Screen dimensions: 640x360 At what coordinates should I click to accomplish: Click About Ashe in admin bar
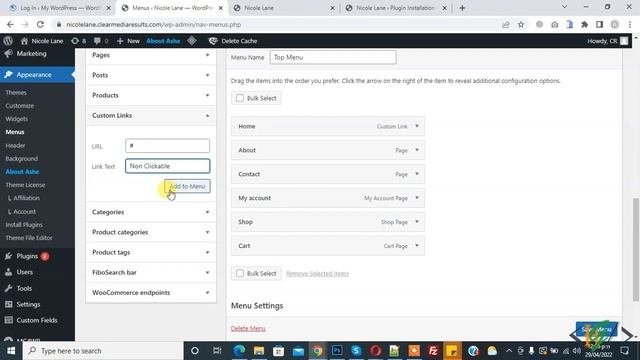click(163, 41)
